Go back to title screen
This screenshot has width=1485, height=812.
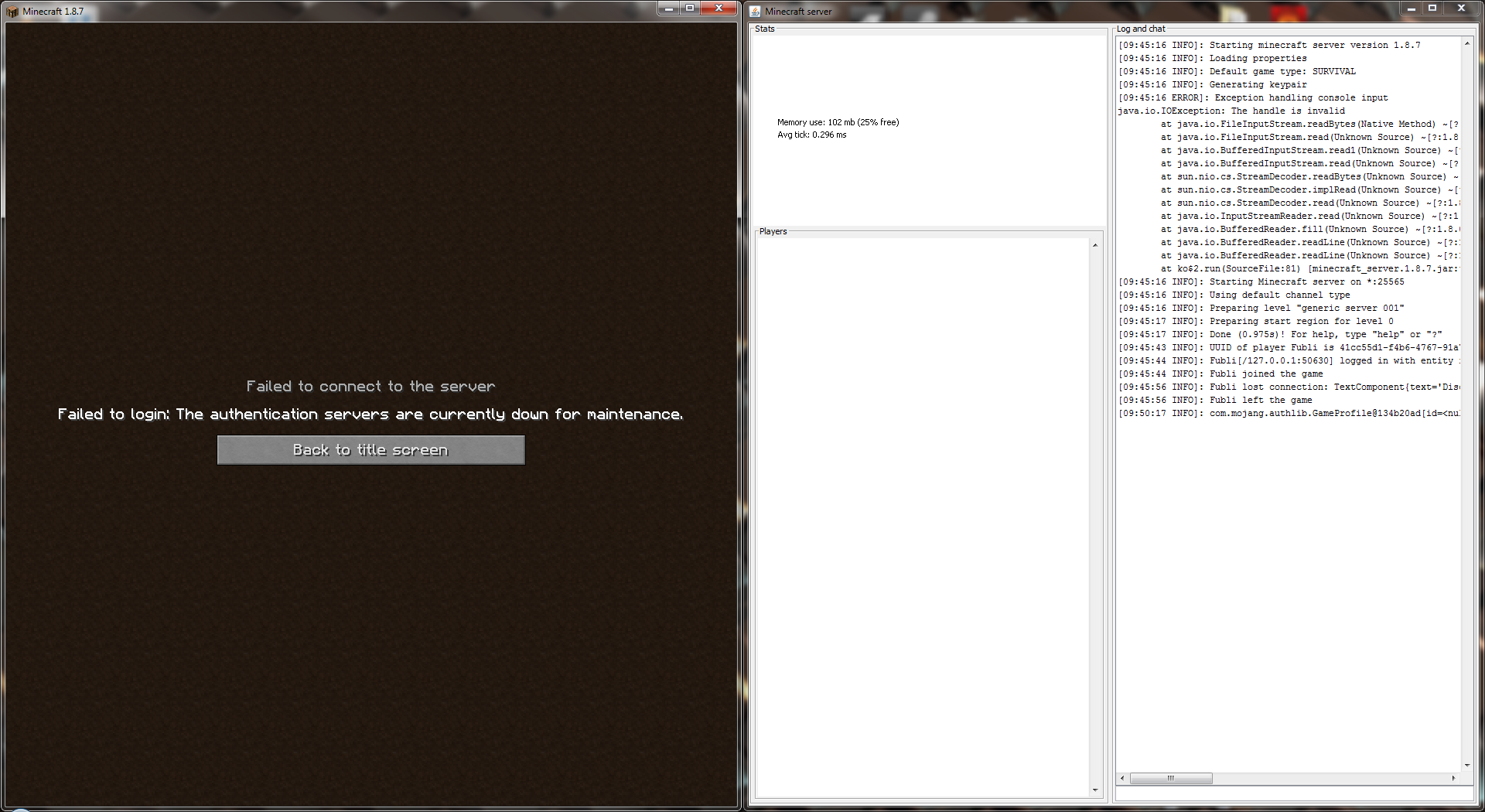(x=371, y=450)
